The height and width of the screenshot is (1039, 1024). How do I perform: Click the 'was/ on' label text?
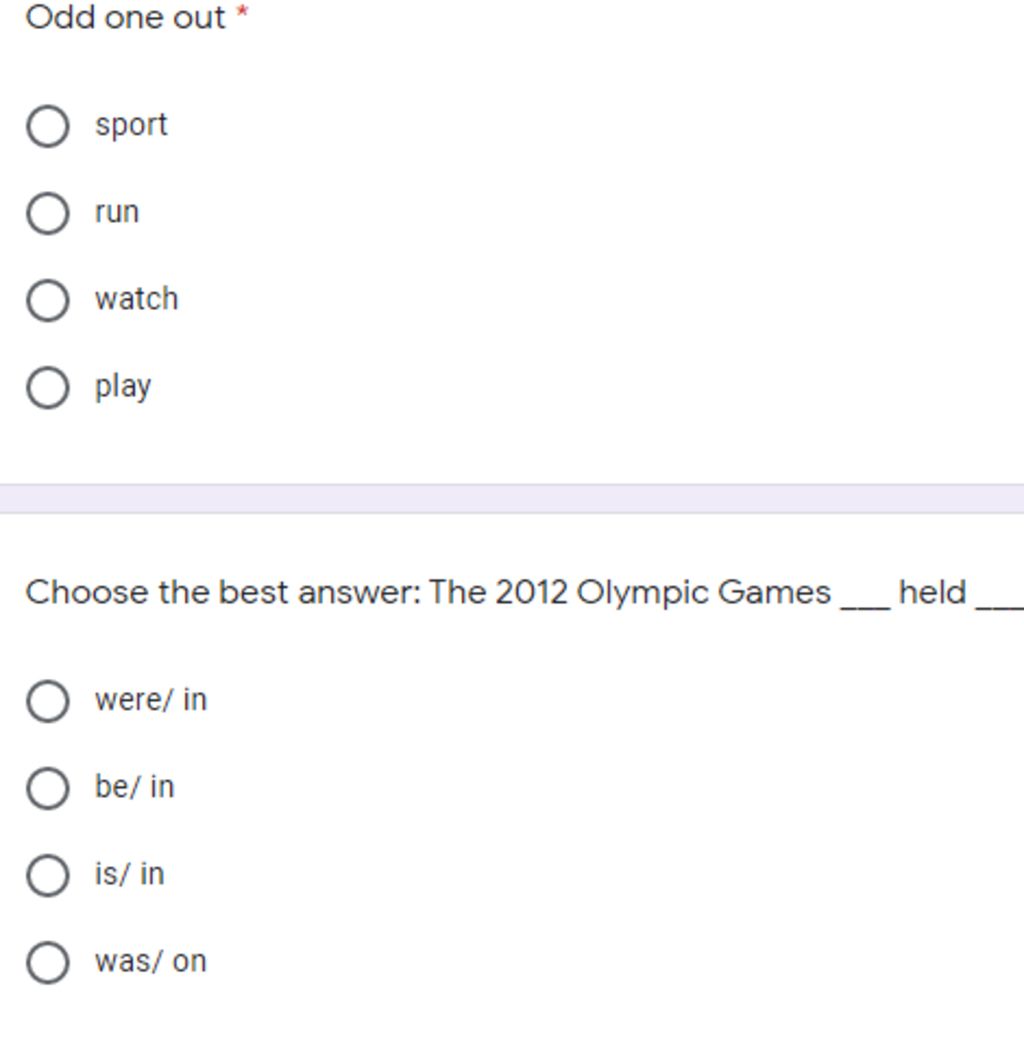[x=150, y=961]
